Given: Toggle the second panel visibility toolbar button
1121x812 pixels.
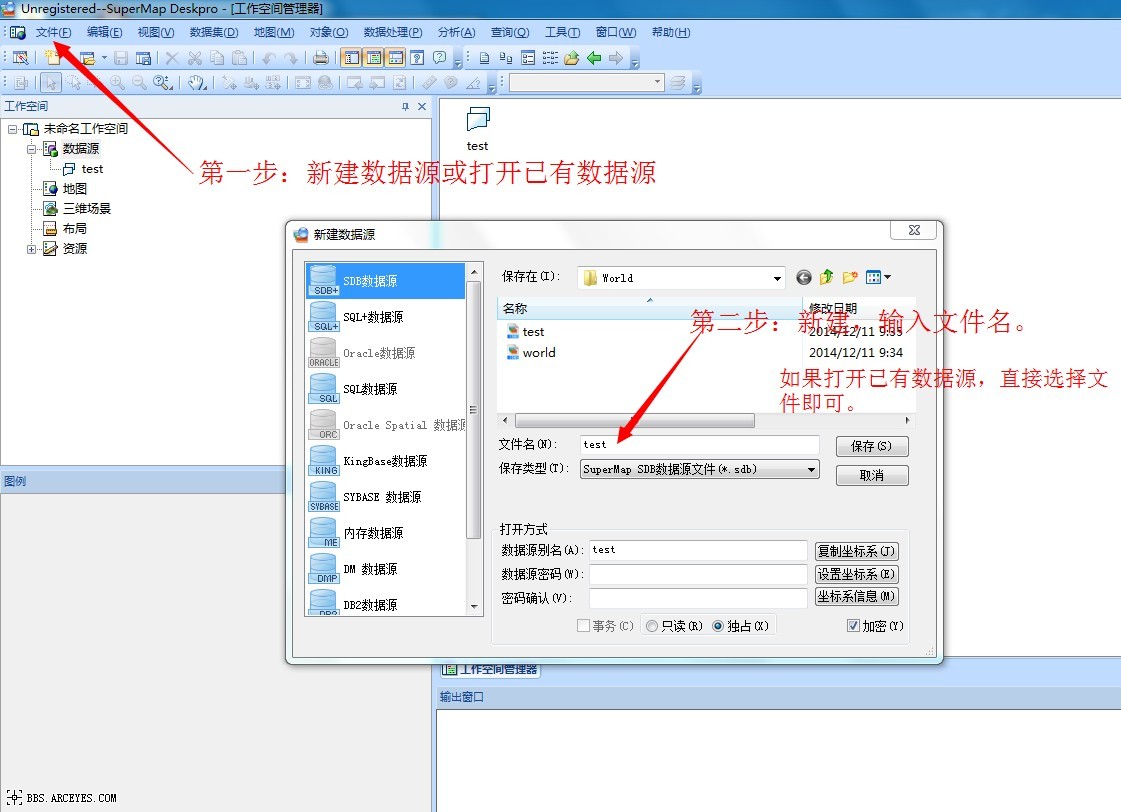Looking at the screenshot, I should [x=373, y=58].
